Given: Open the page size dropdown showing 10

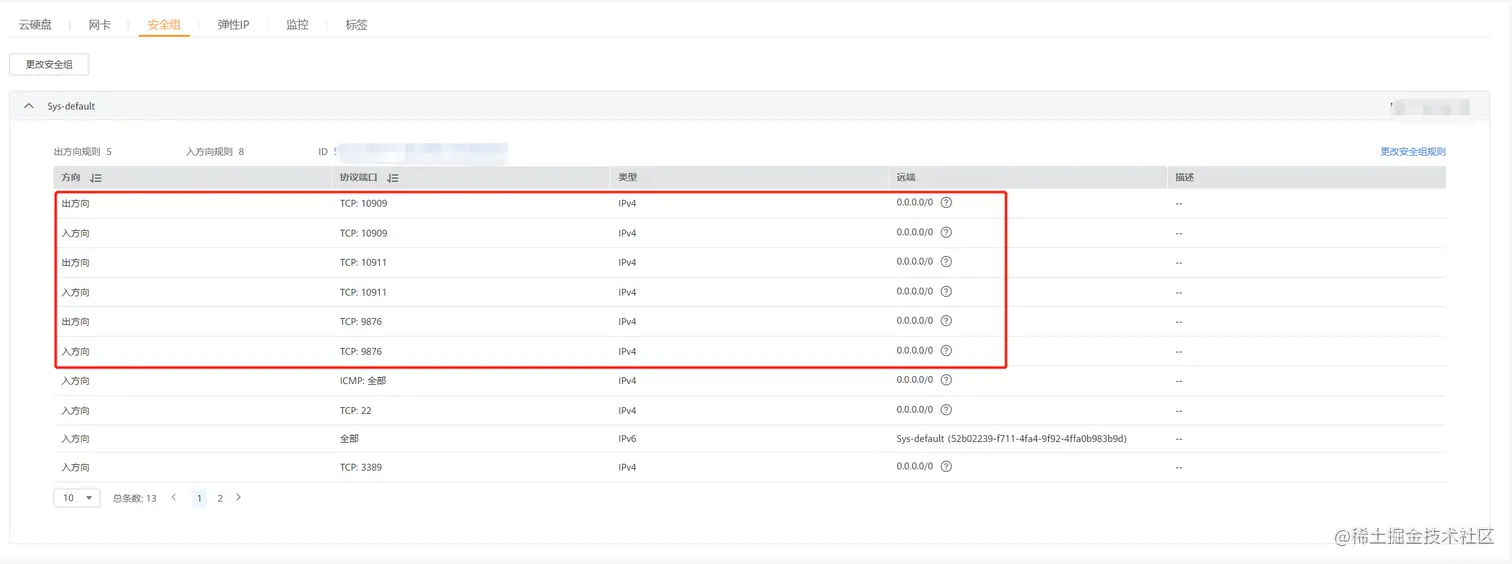Looking at the screenshot, I should pos(77,497).
